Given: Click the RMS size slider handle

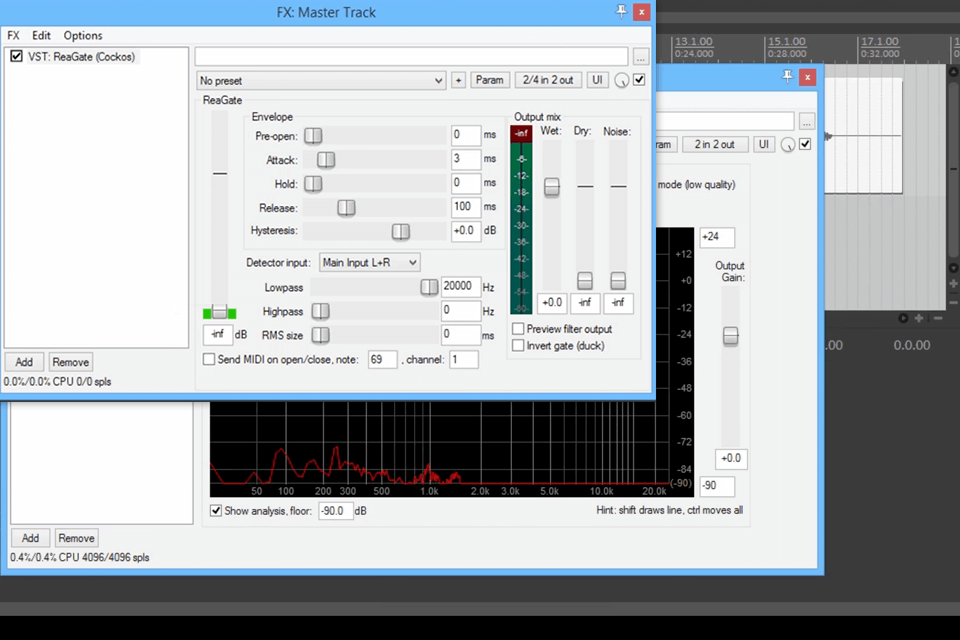Looking at the screenshot, I should pos(320,335).
